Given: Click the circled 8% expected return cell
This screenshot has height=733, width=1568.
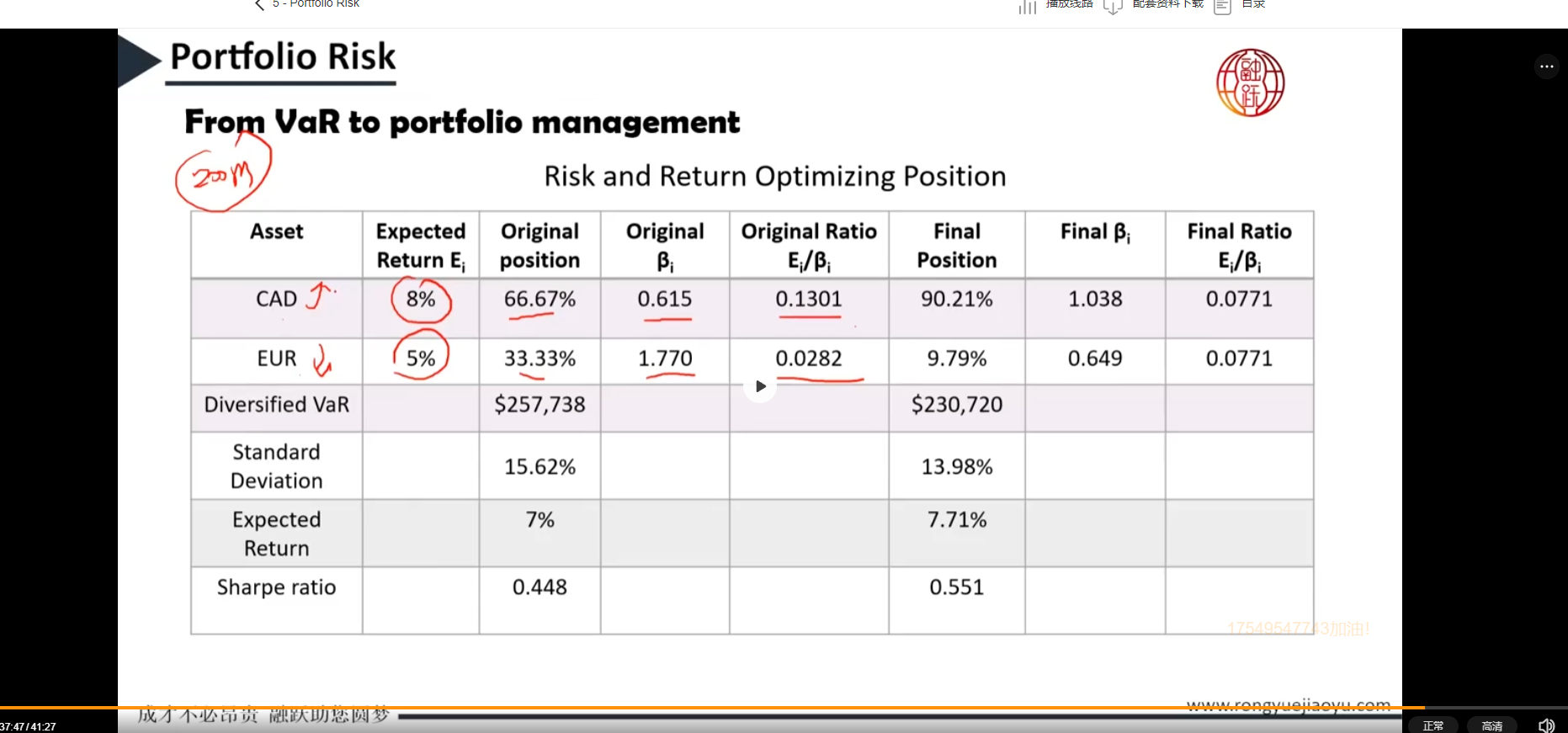Looking at the screenshot, I should (x=421, y=300).
